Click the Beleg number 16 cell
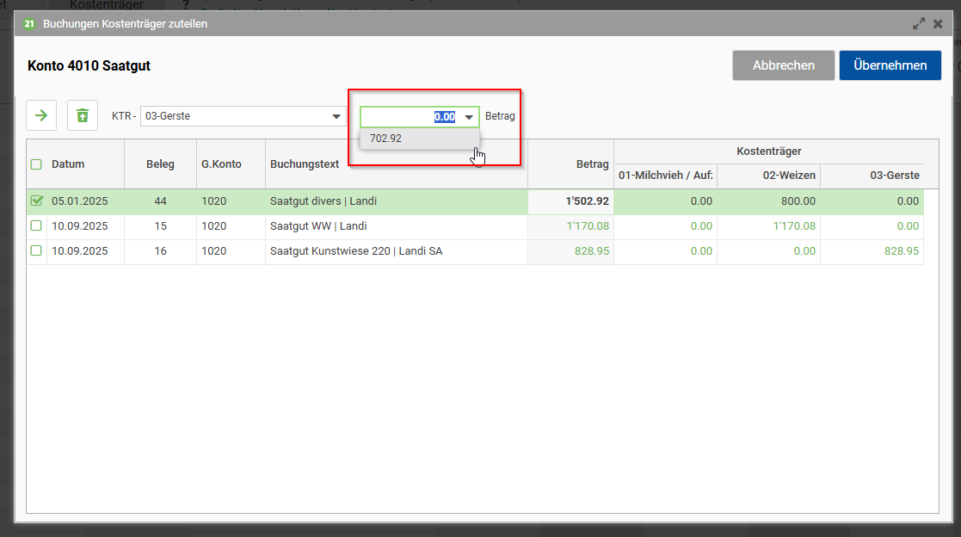 point(160,251)
